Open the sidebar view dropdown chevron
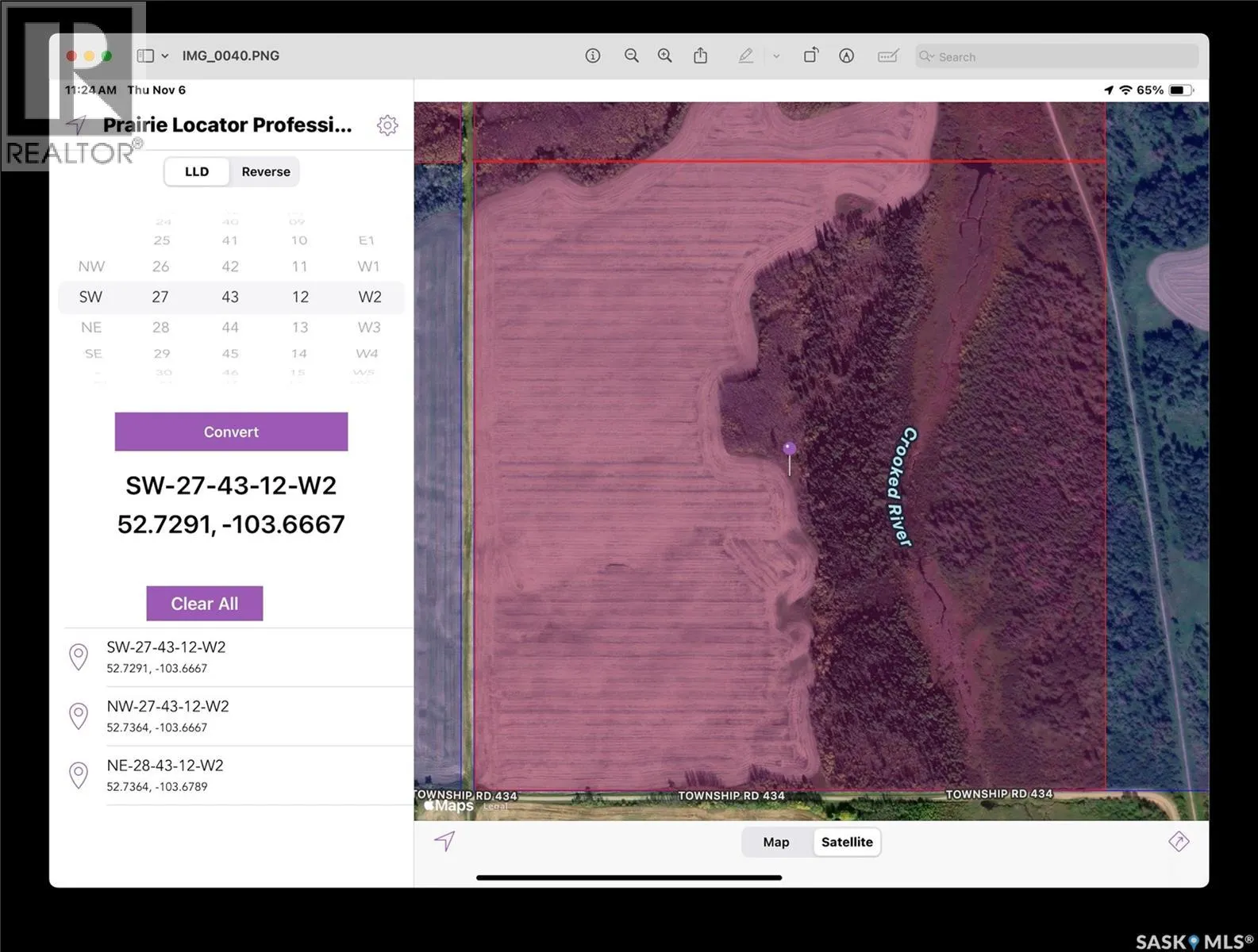The image size is (1258, 952). point(165,56)
